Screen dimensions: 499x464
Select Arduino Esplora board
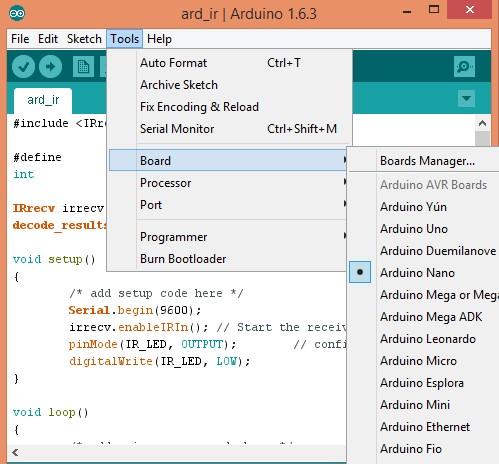423,383
